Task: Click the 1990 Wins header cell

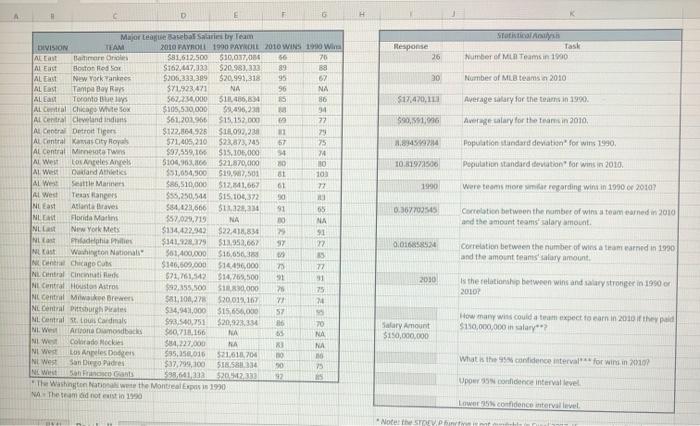Action: click(323, 46)
